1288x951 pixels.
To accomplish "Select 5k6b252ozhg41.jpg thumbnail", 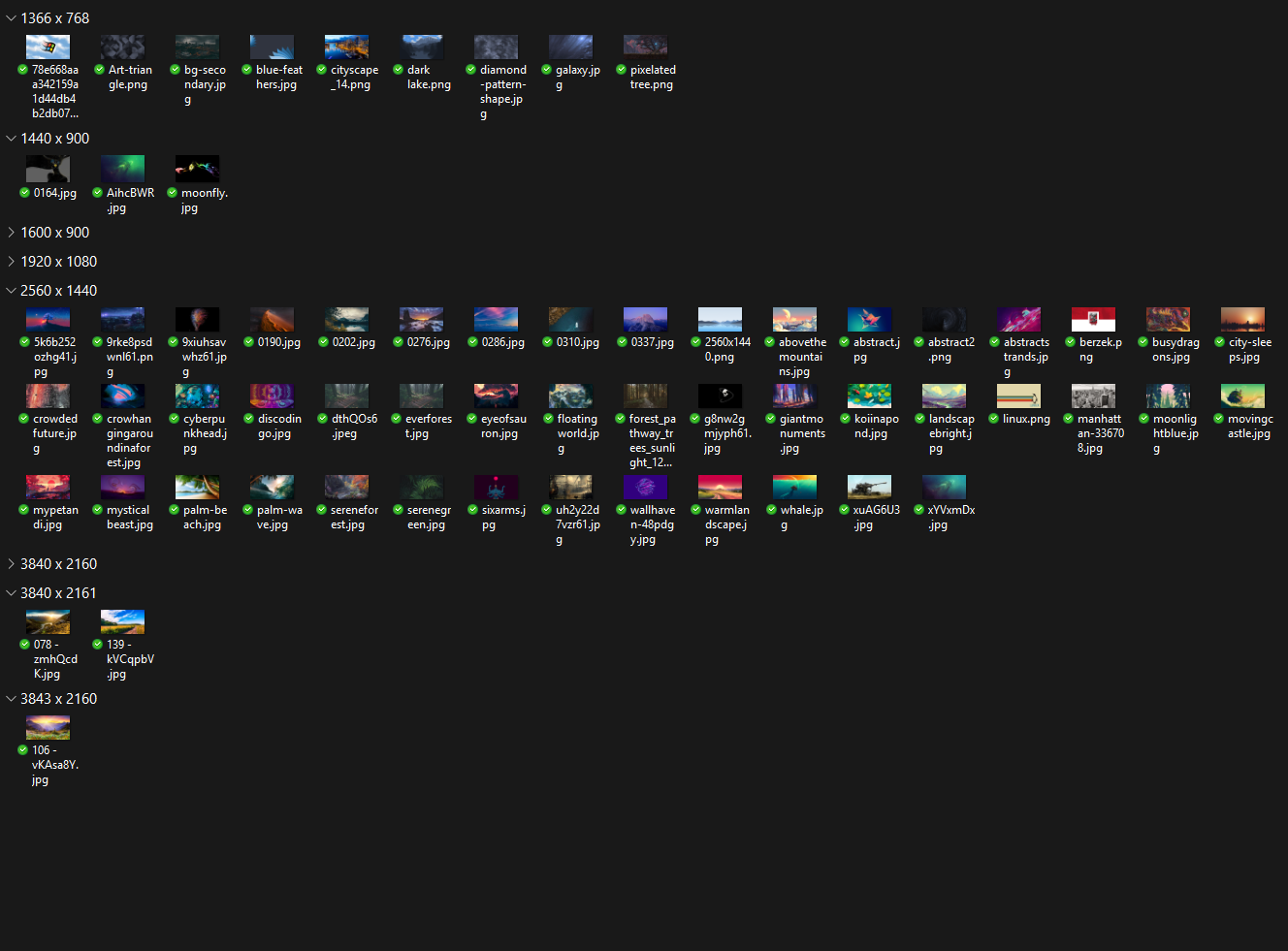I will click(x=48, y=319).
